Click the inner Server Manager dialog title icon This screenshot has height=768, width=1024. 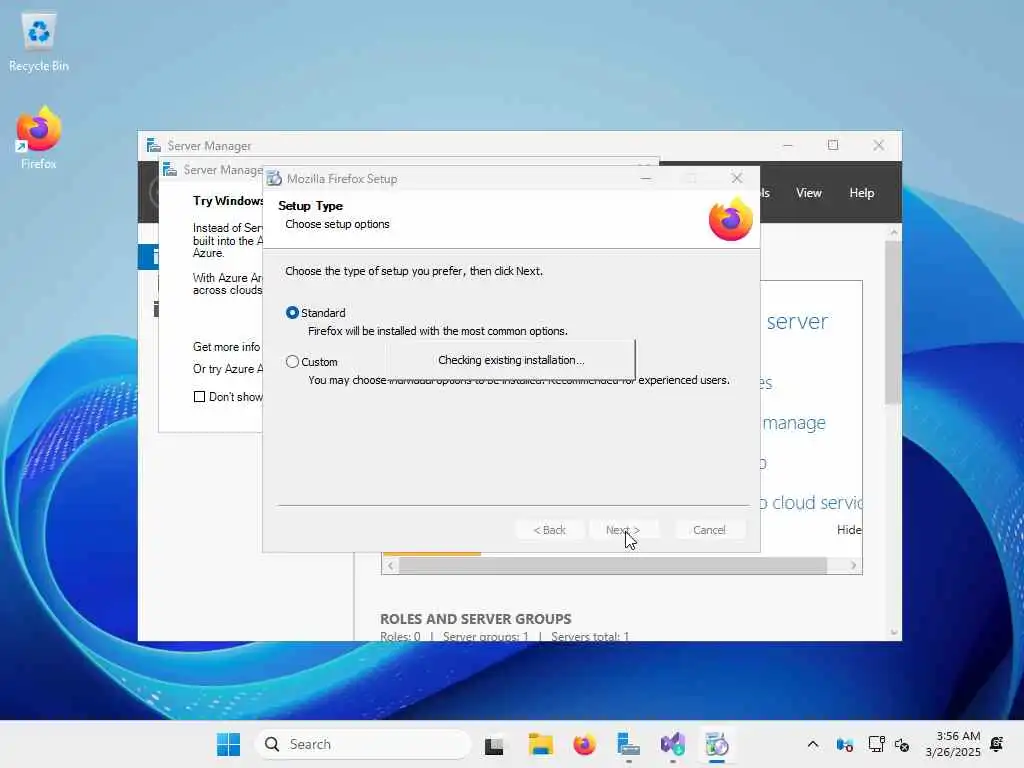point(170,170)
